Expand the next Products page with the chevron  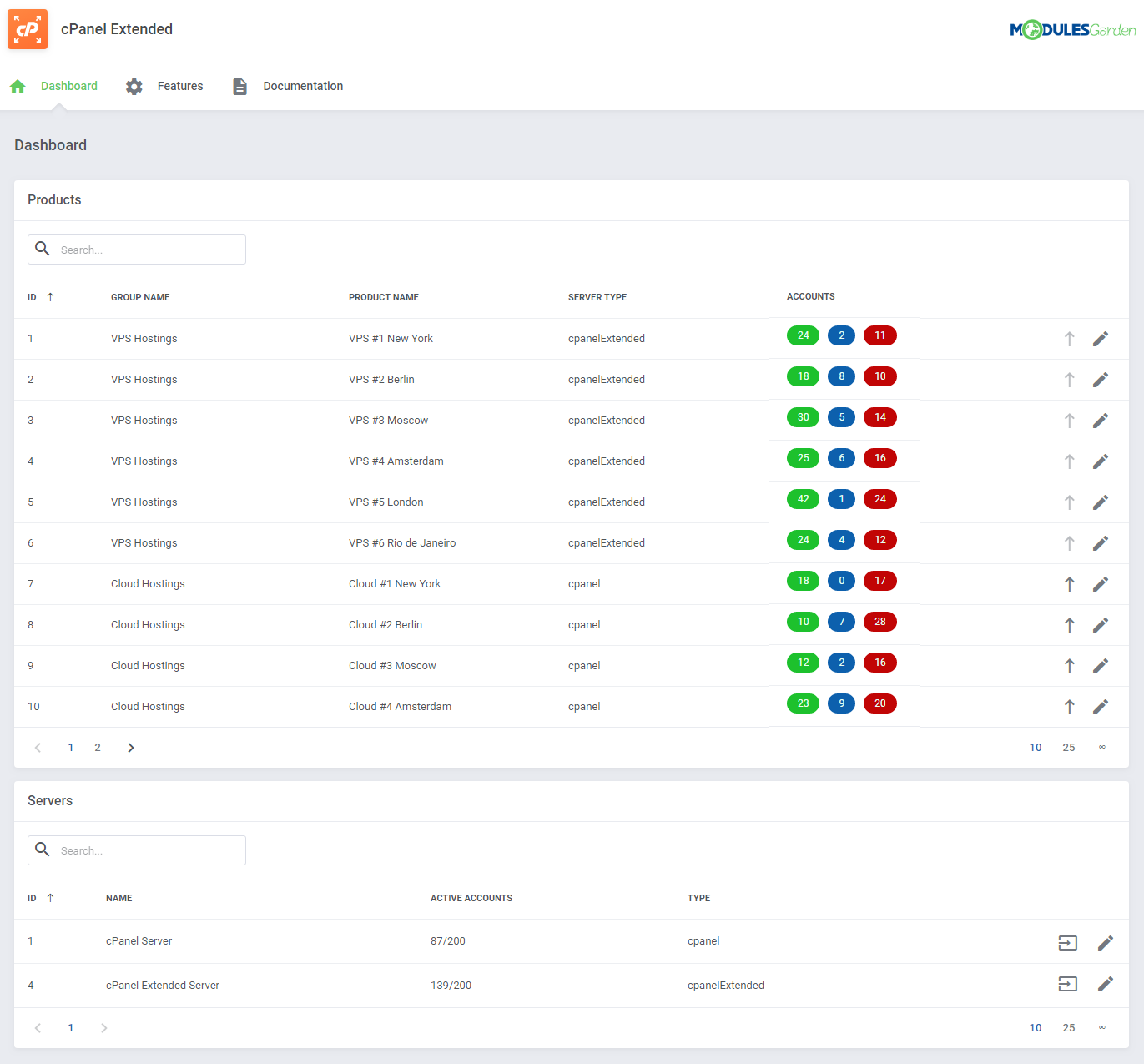pos(130,747)
